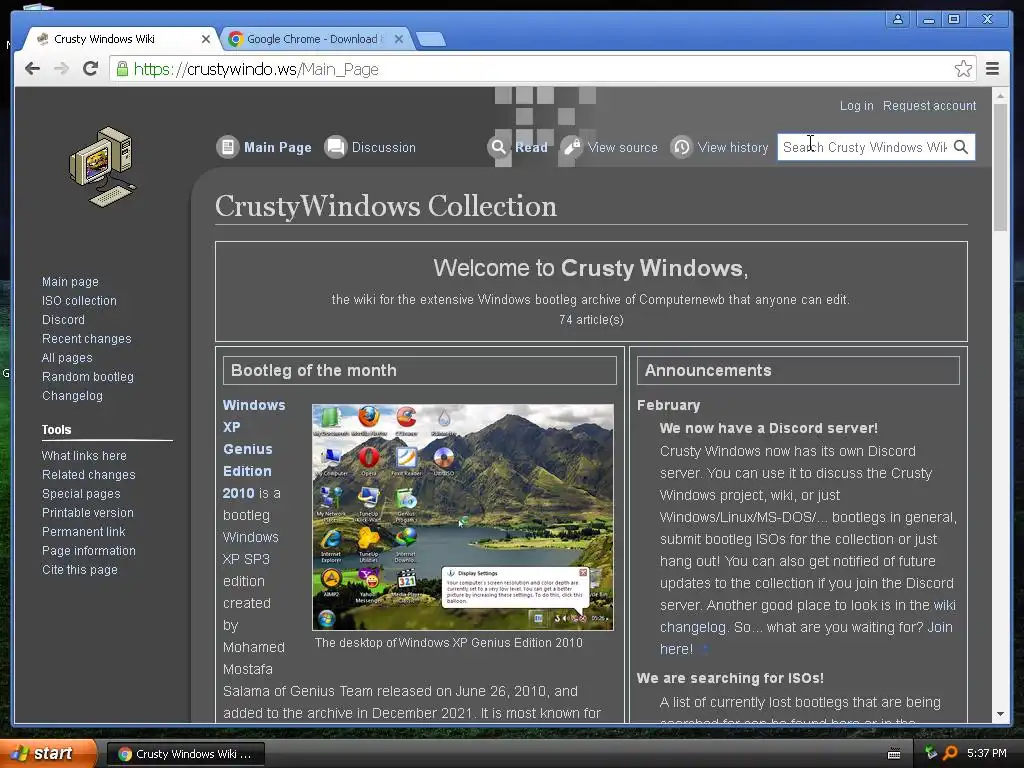
Task: Click the wiki search magnifier icon
Action: tap(961, 147)
